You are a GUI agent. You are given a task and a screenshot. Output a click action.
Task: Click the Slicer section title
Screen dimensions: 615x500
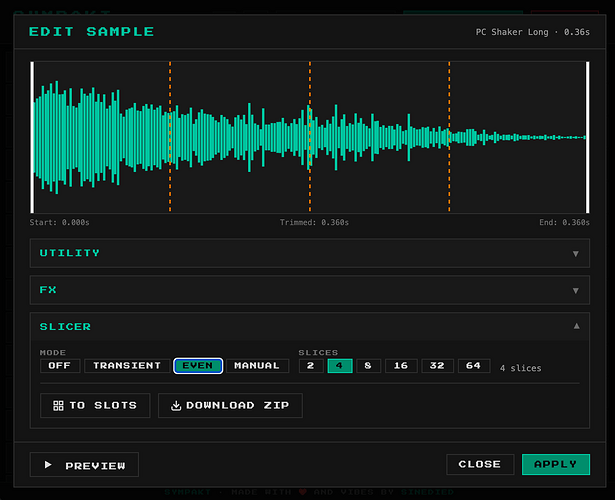[65, 327]
